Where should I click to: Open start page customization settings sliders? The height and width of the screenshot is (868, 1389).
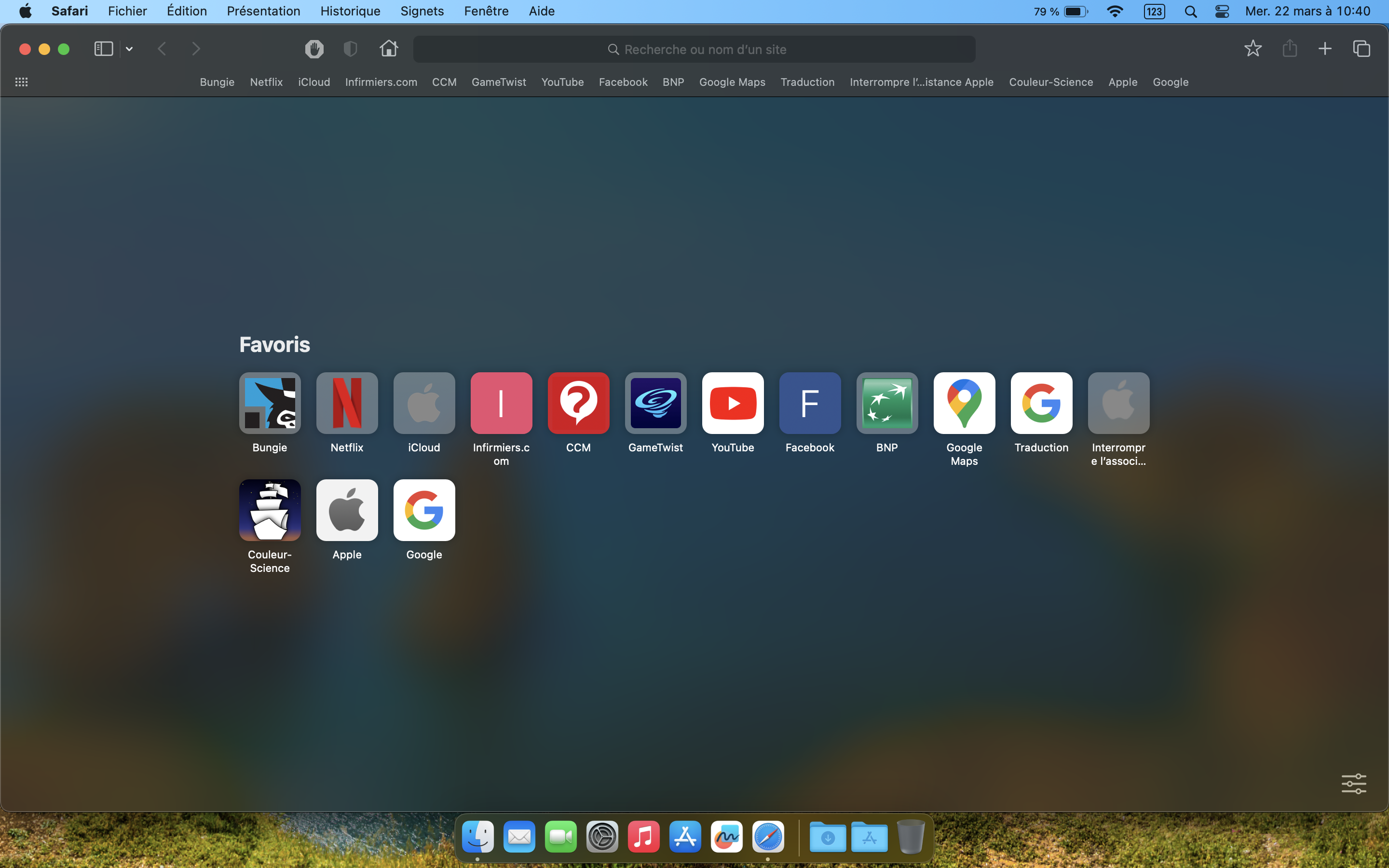click(x=1353, y=784)
